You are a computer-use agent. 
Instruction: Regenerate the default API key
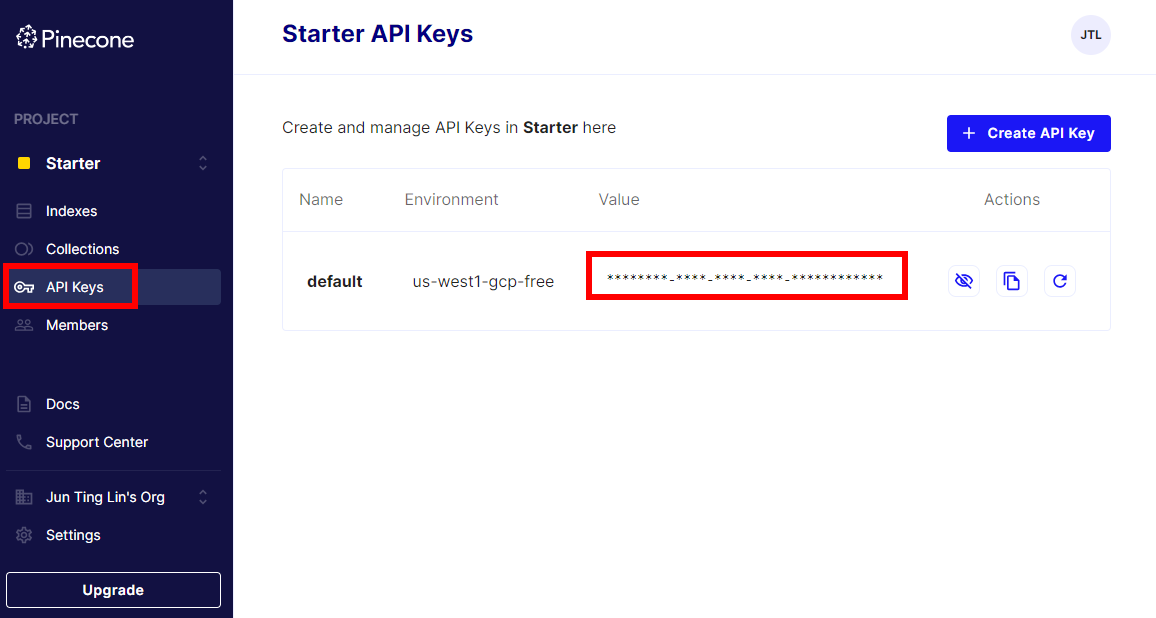coord(1060,281)
